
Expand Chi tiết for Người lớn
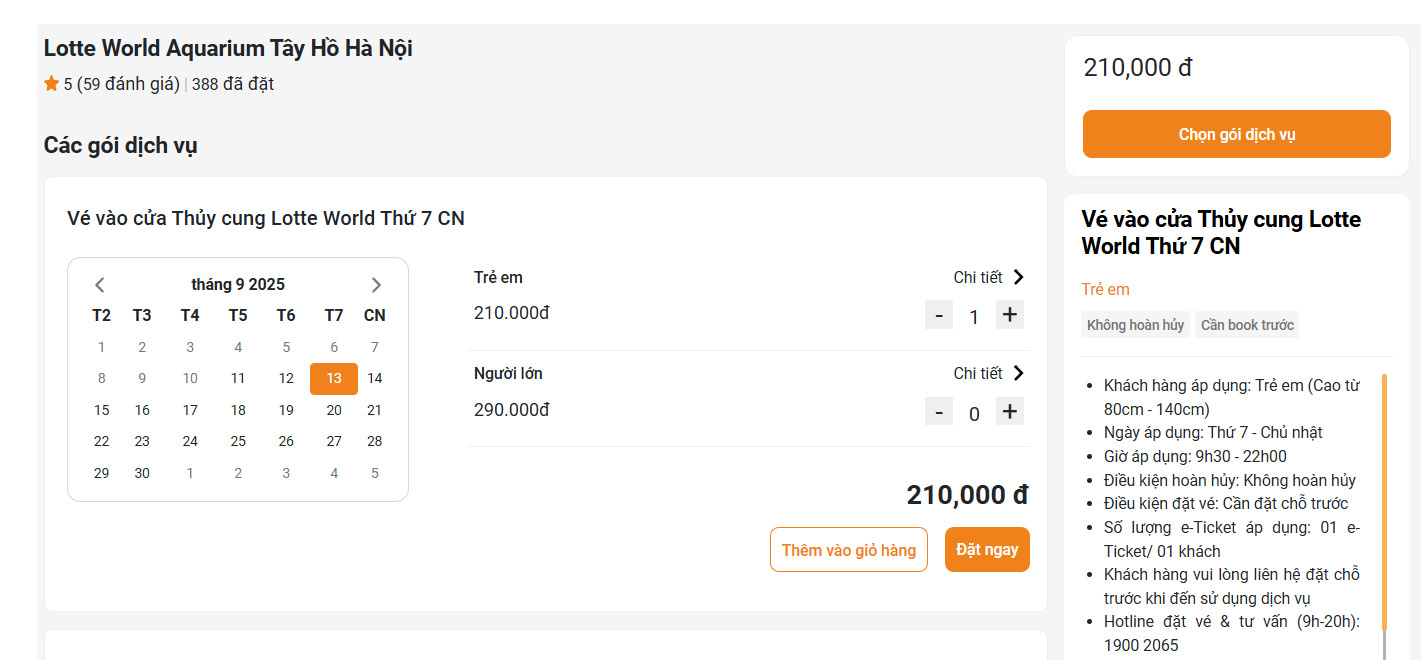pos(989,373)
